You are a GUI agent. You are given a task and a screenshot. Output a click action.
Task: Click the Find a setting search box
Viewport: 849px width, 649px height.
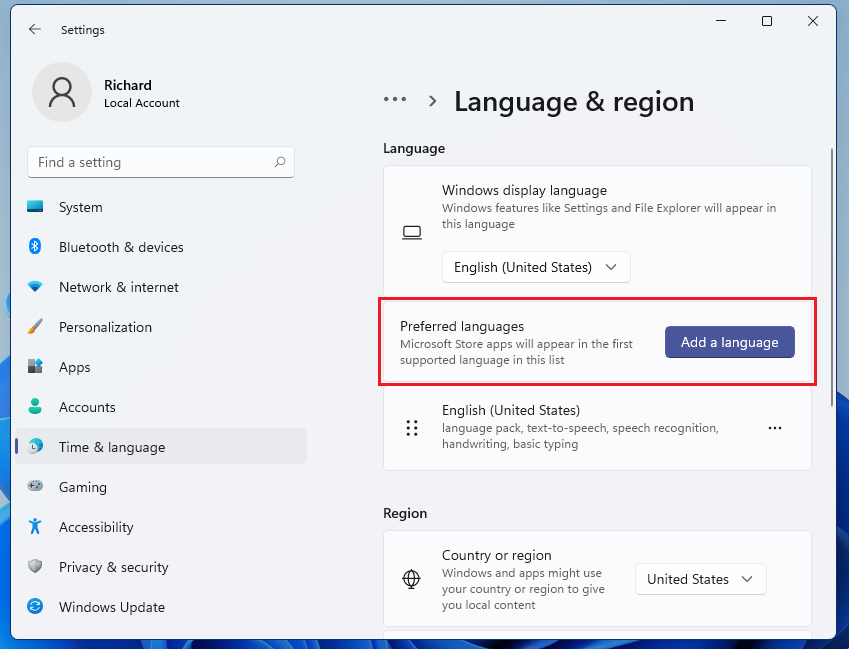pyautogui.click(x=150, y=162)
